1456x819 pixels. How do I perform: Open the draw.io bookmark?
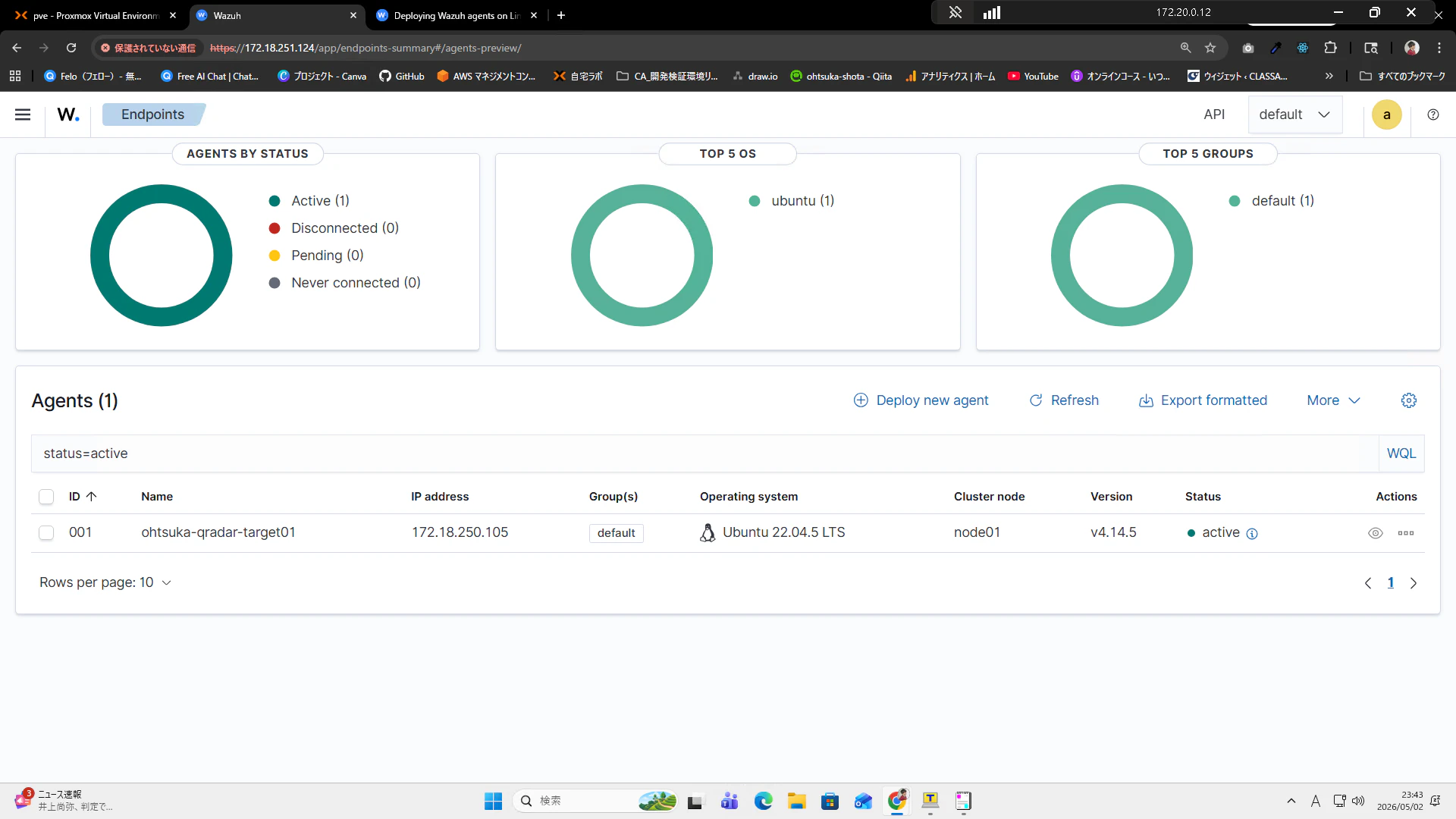tap(755, 76)
